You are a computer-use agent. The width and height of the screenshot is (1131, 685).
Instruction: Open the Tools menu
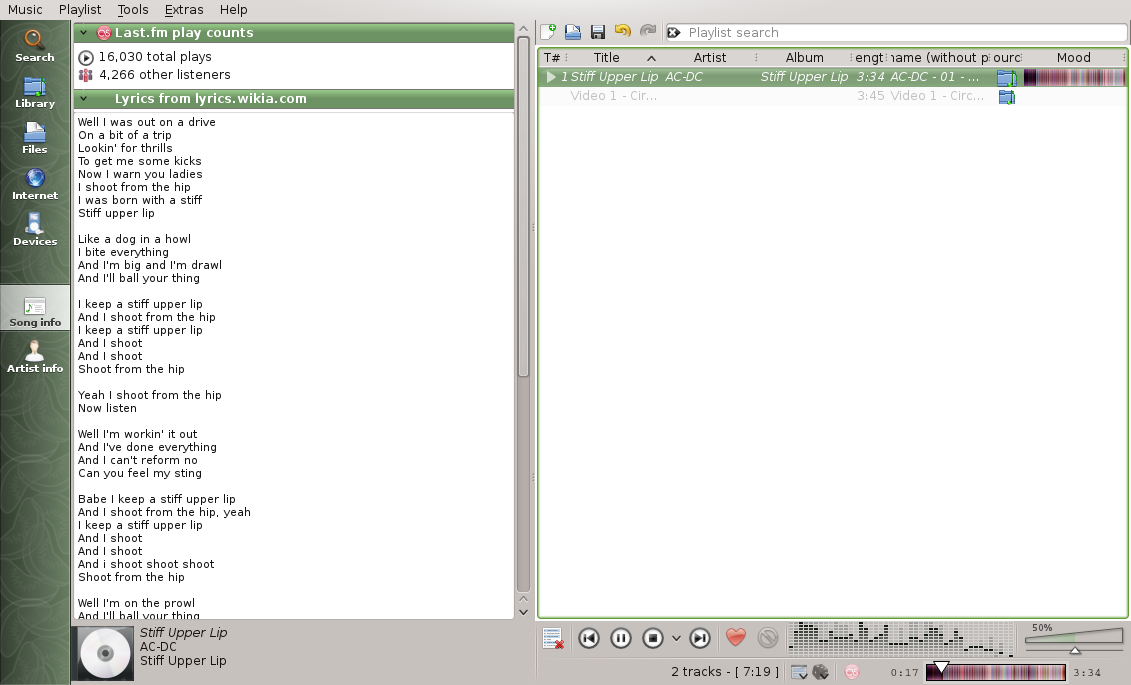pos(133,9)
